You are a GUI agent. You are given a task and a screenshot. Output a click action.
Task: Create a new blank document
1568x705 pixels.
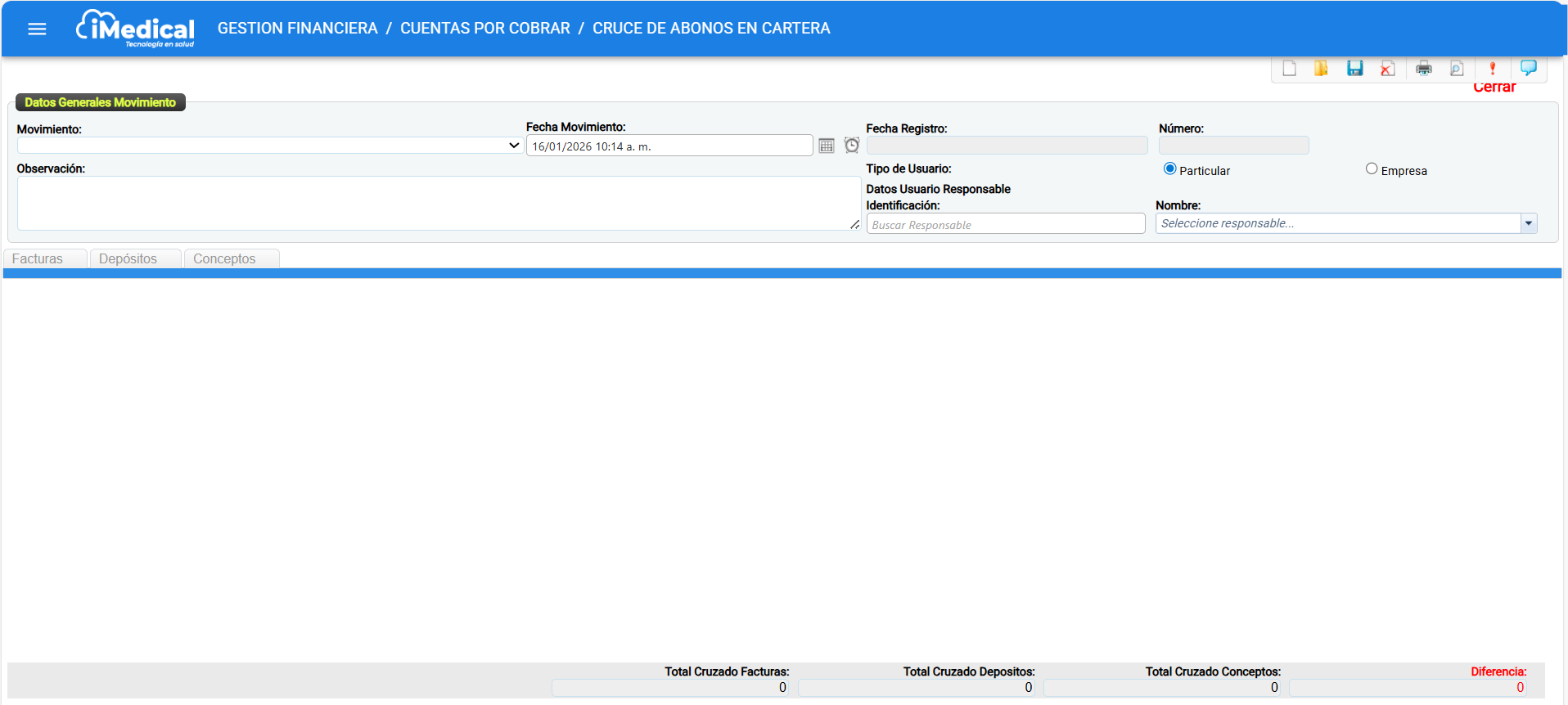point(1289,69)
